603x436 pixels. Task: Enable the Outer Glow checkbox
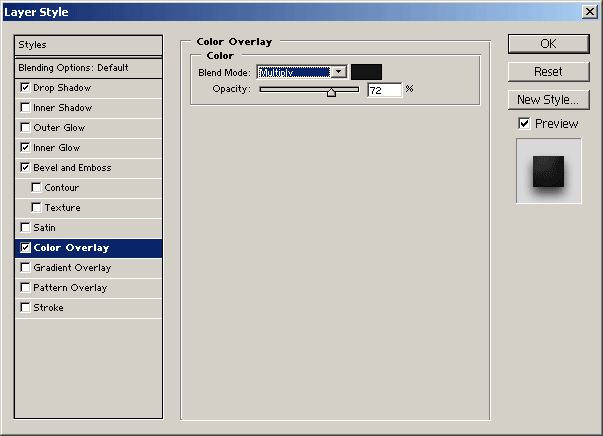[x=25, y=128]
